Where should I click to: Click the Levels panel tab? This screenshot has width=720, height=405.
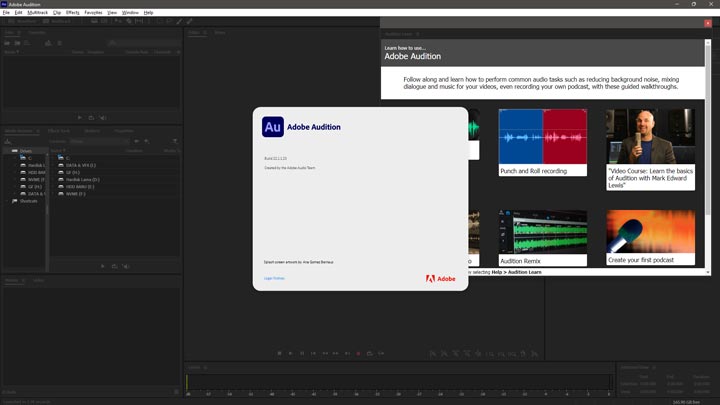[194, 367]
